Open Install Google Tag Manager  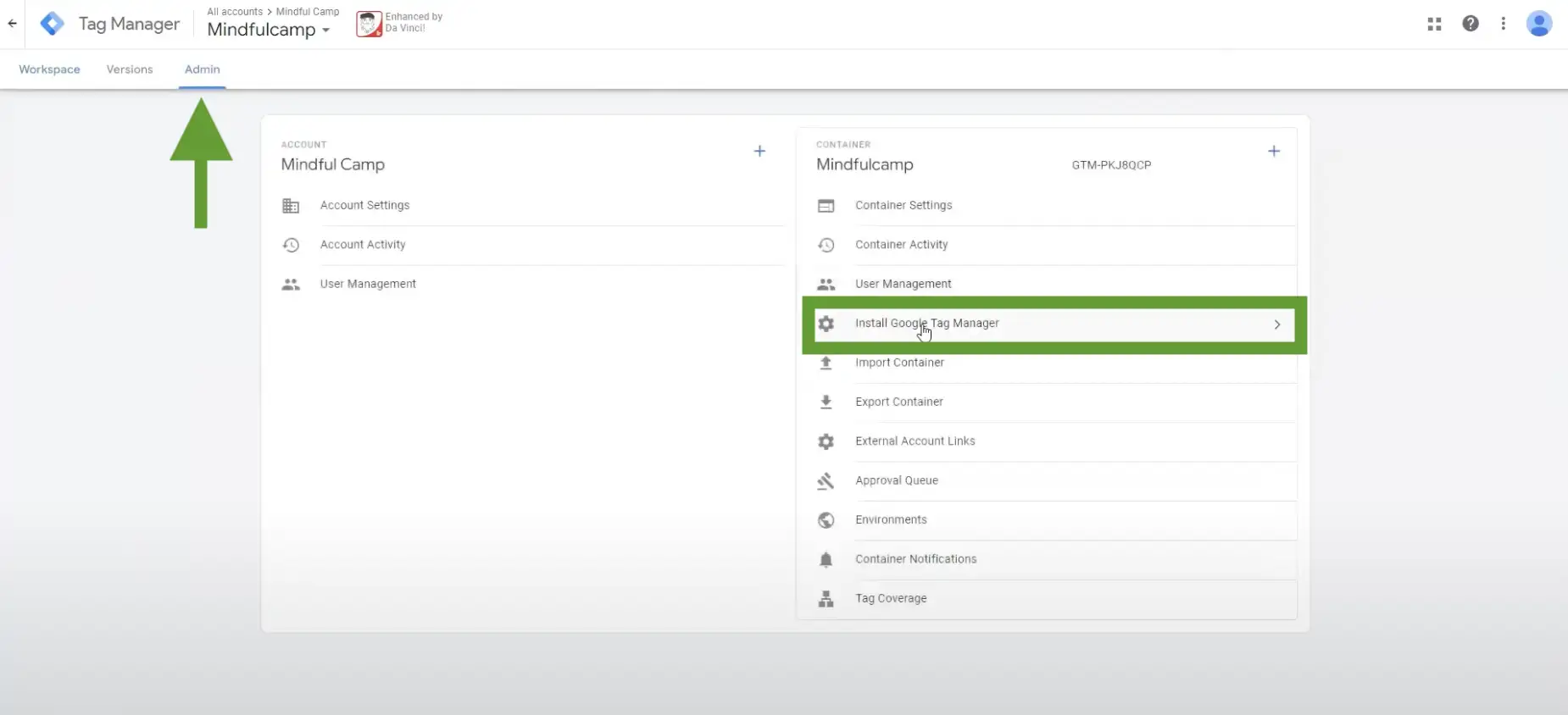pos(1054,324)
